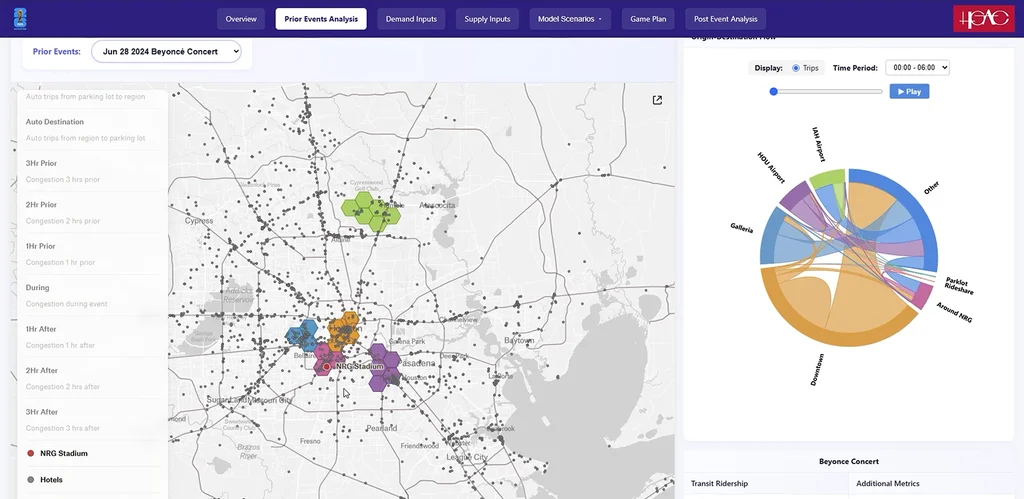This screenshot has width=1024, height=499.
Task: Click the Display label in flow panel
Action: pyautogui.click(x=769, y=68)
